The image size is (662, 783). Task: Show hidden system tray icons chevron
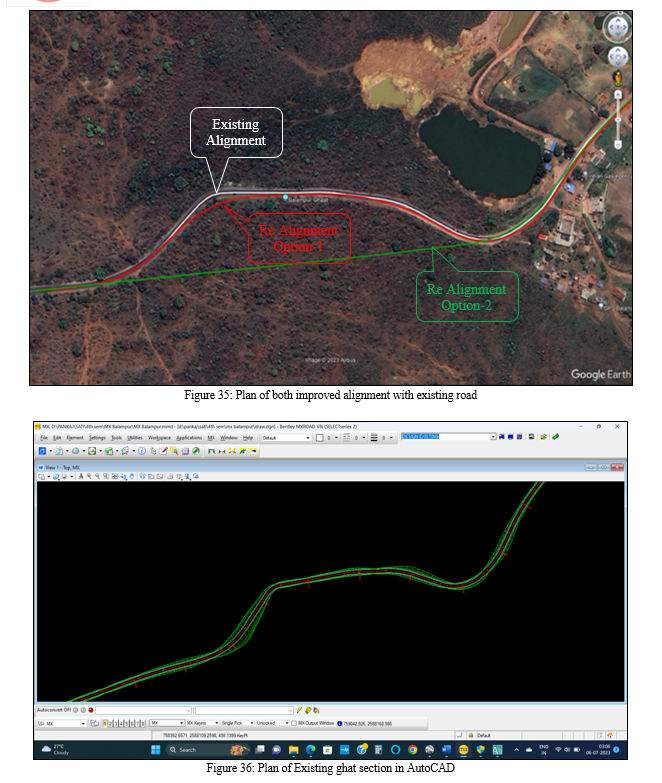tap(516, 750)
